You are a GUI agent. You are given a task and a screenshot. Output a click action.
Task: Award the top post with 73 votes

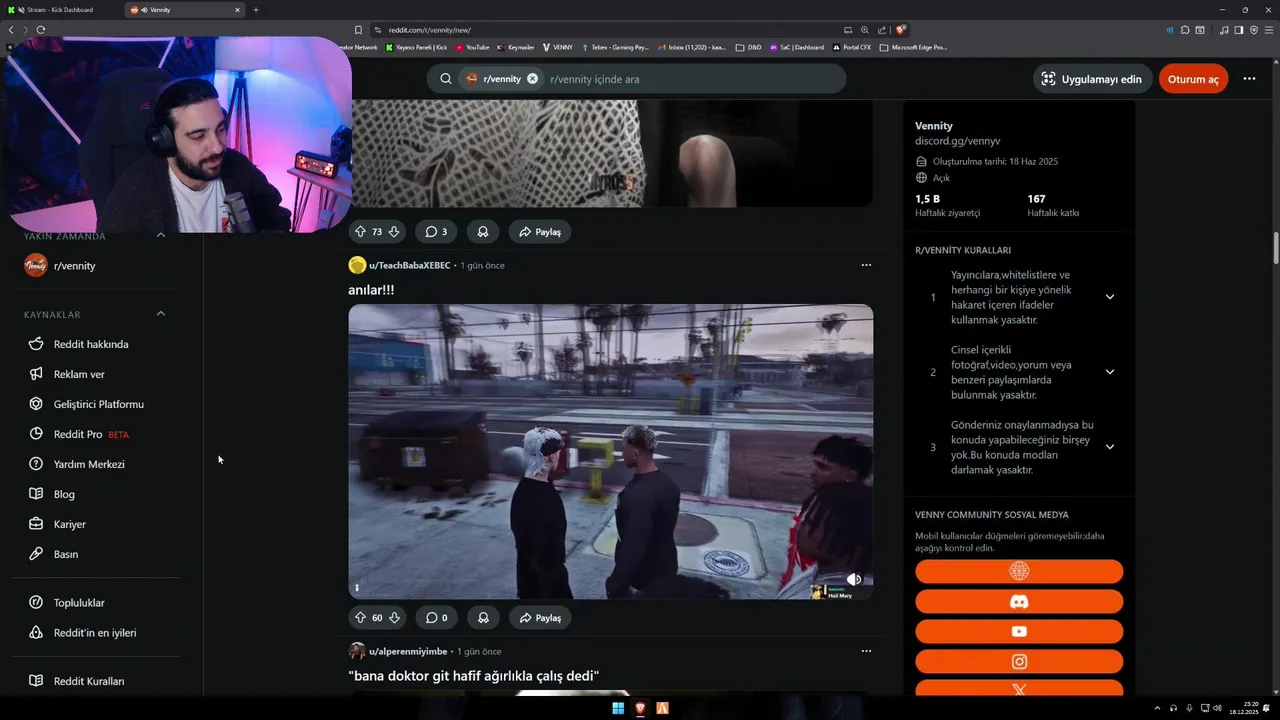pos(483,232)
